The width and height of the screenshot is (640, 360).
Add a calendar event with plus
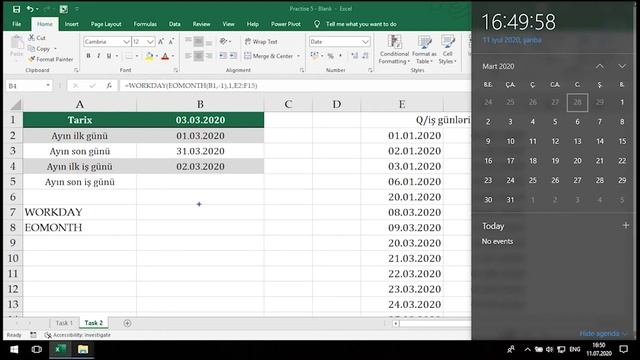point(625,225)
